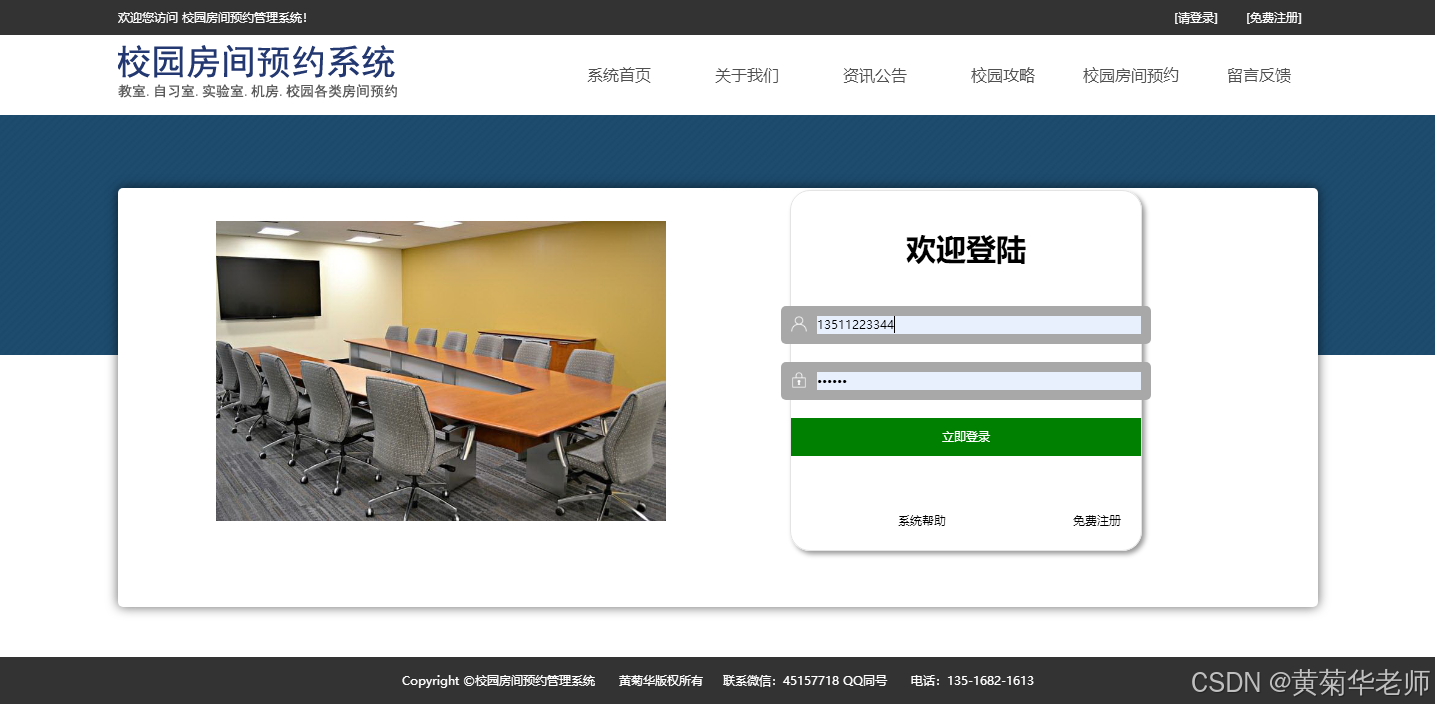Image resolution: width=1435 pixels, height=709 pixels.
Task: Click the 欢迎登陆 heading
Action: tap(966, 250)
